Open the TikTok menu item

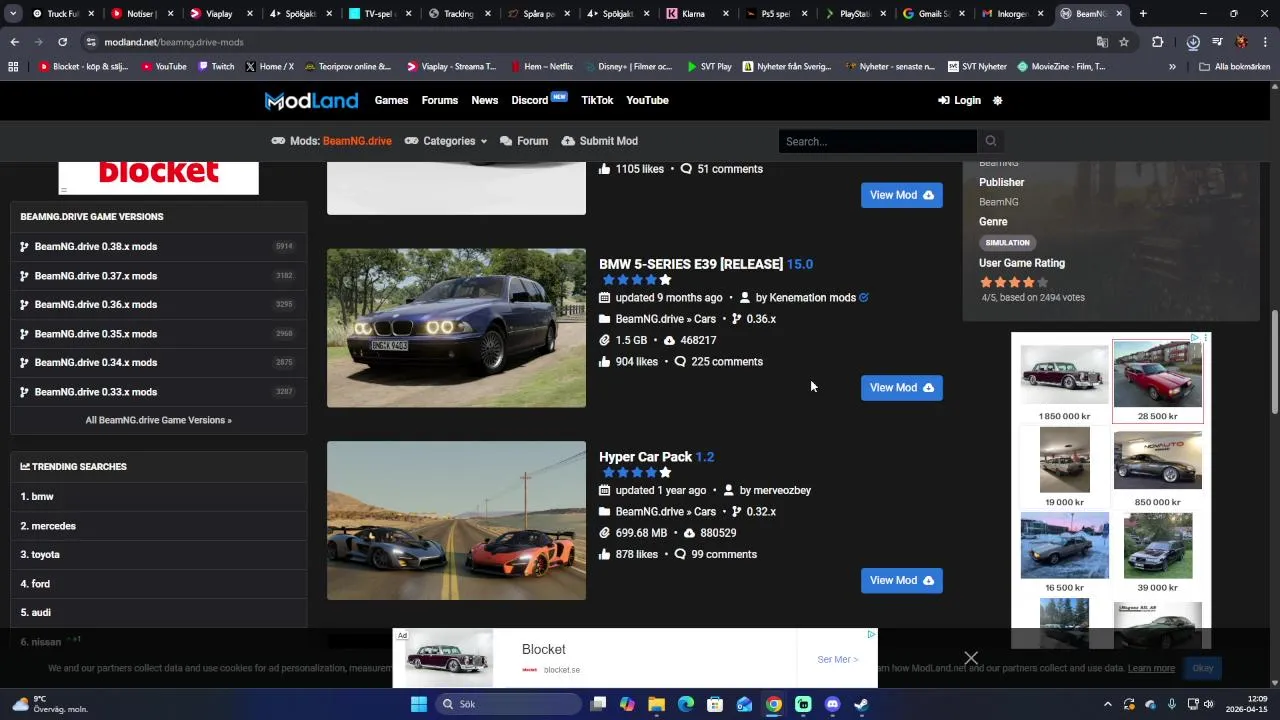click(597, 100)
